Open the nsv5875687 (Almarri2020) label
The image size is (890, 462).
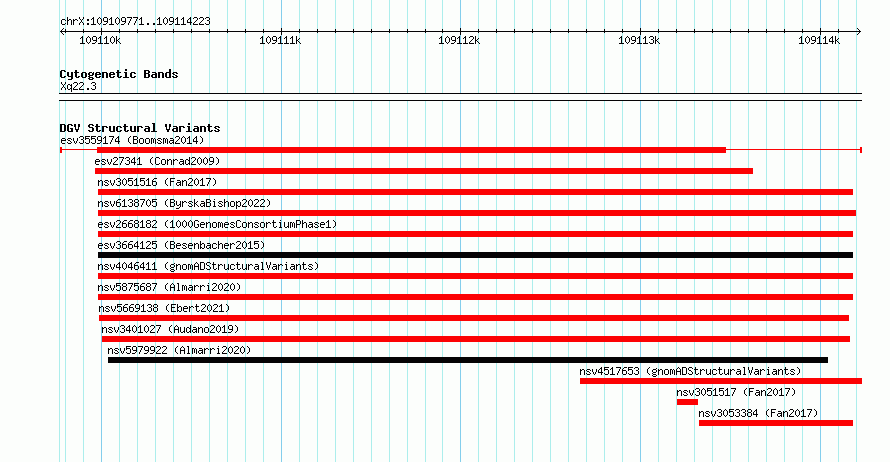169,287
